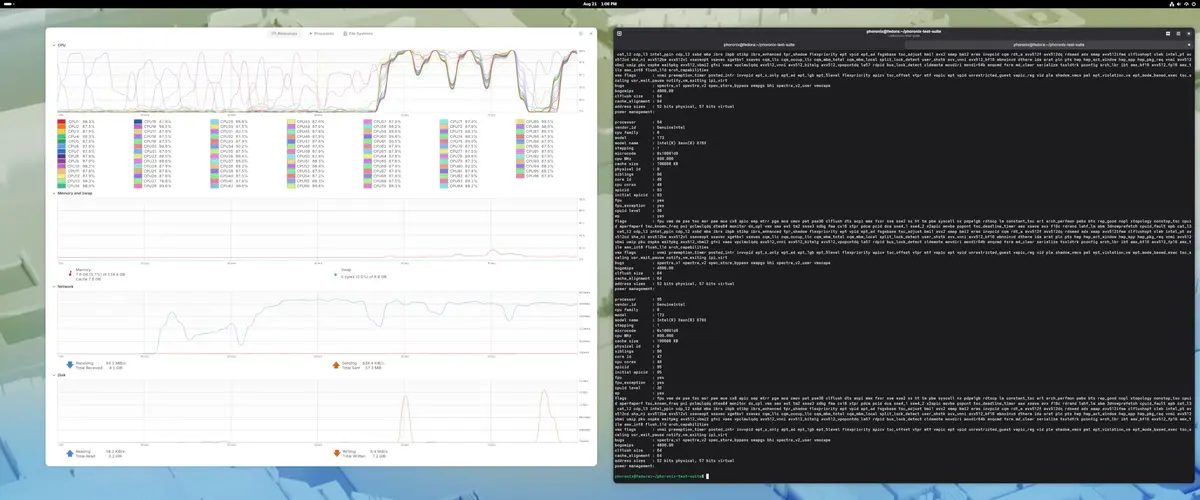Click the terminal command prompt line

662,476
